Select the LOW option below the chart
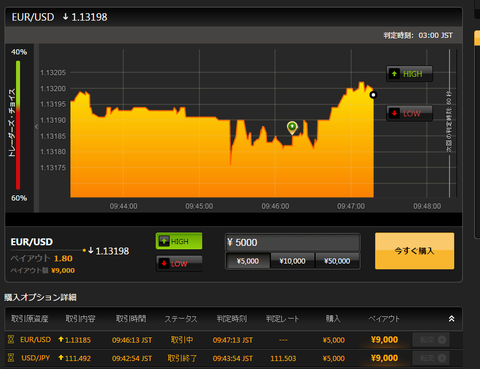This screenshot has height=369, width=480. (179, 264)
